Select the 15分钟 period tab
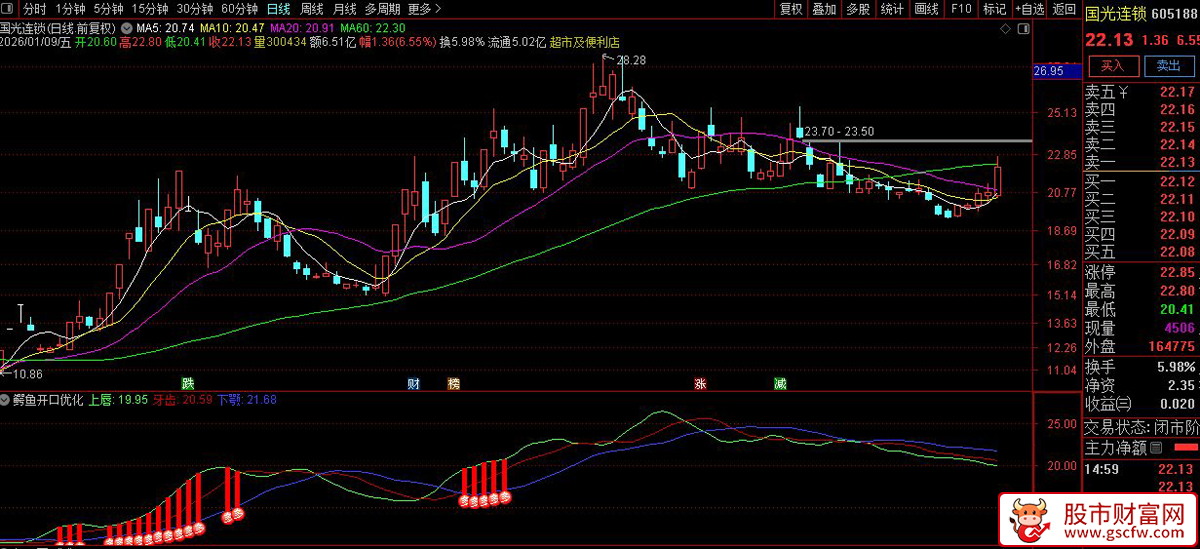This screenshot has width=1200, height=549. click(x=151, y=9)
